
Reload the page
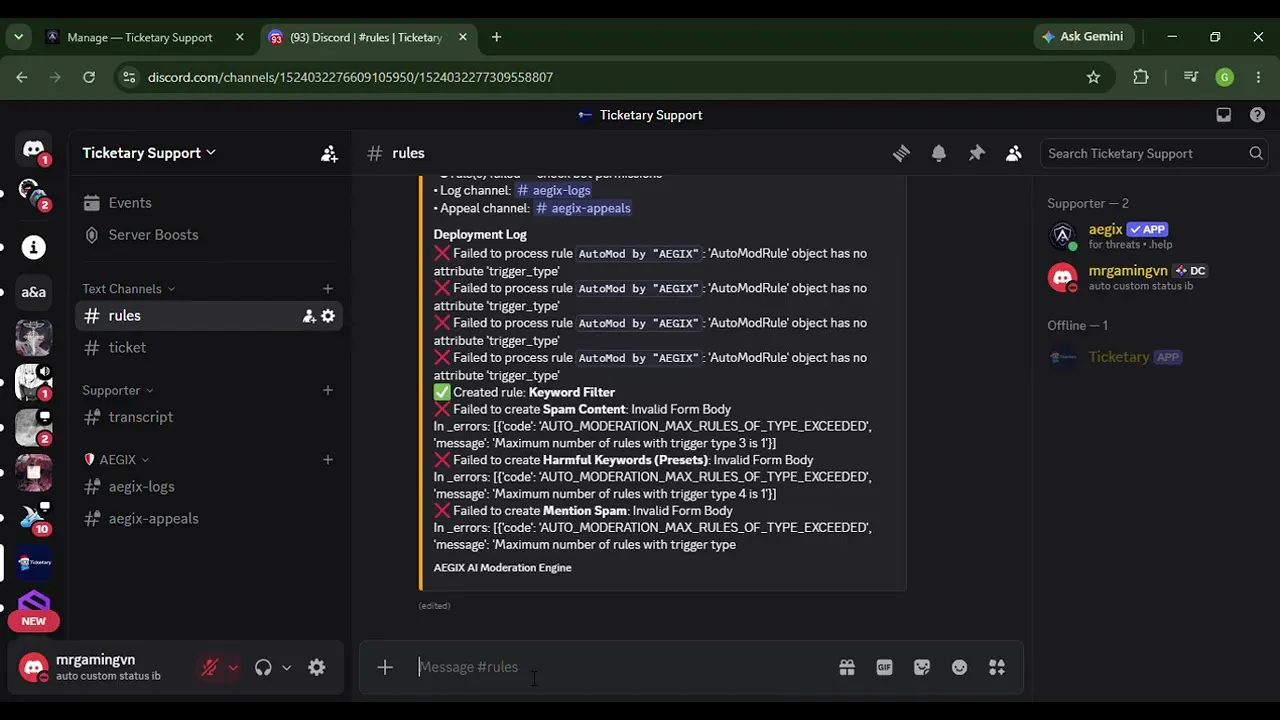(89, 77)
